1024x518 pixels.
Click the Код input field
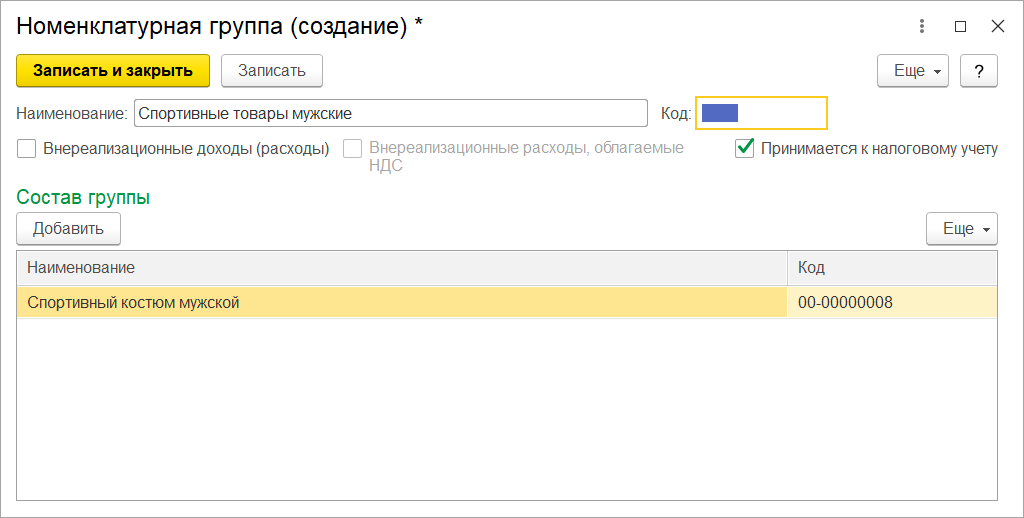coord(761,113)
